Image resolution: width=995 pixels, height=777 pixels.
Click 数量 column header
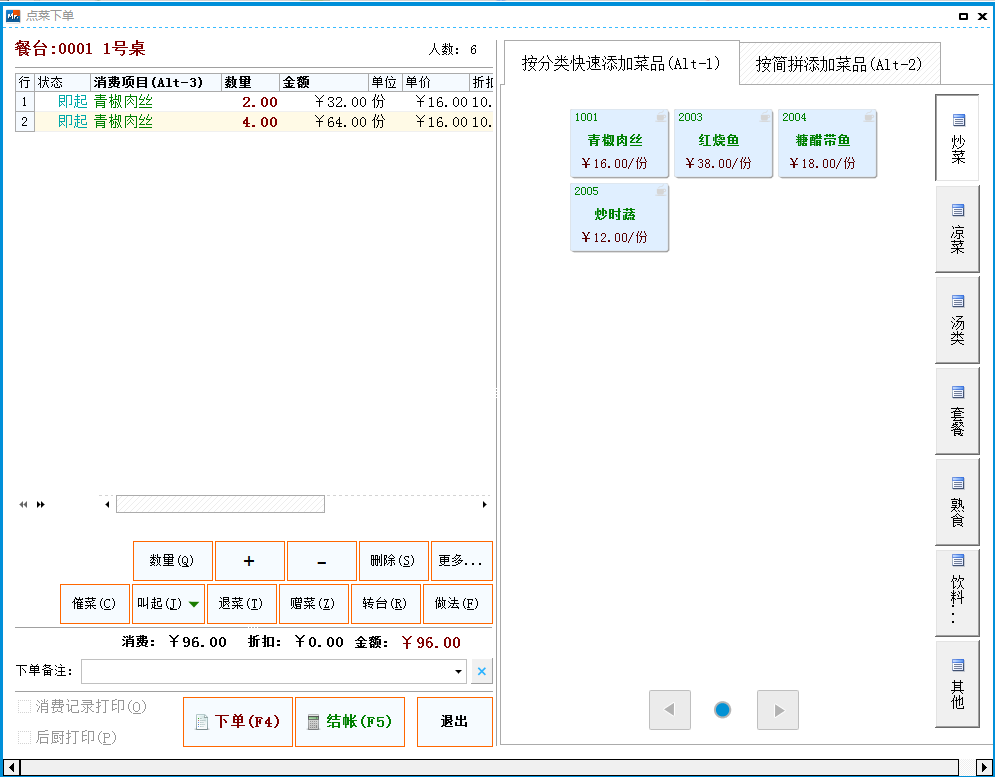pos(250,83)
